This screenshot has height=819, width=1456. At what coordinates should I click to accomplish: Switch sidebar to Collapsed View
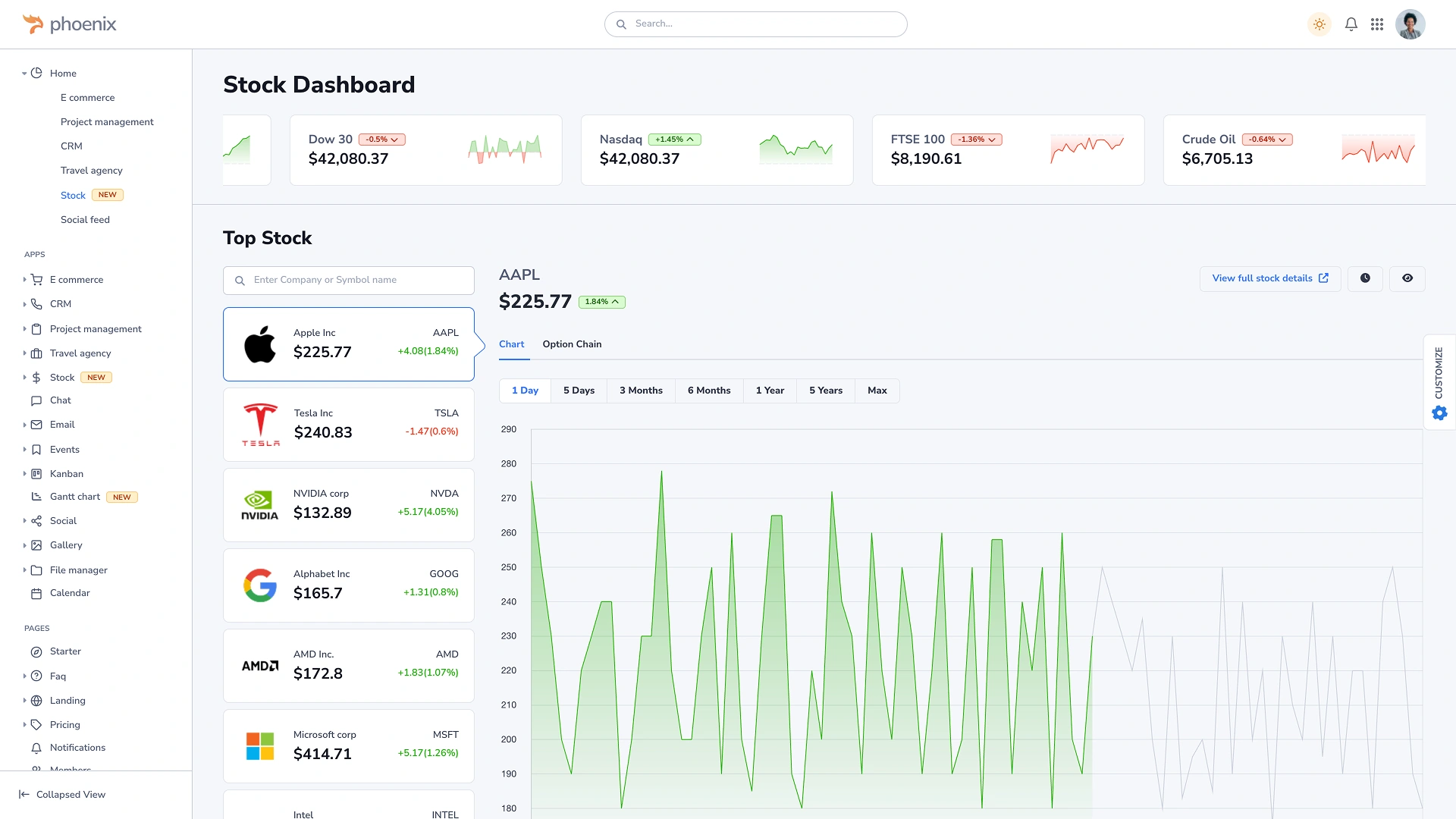(62, 795)
